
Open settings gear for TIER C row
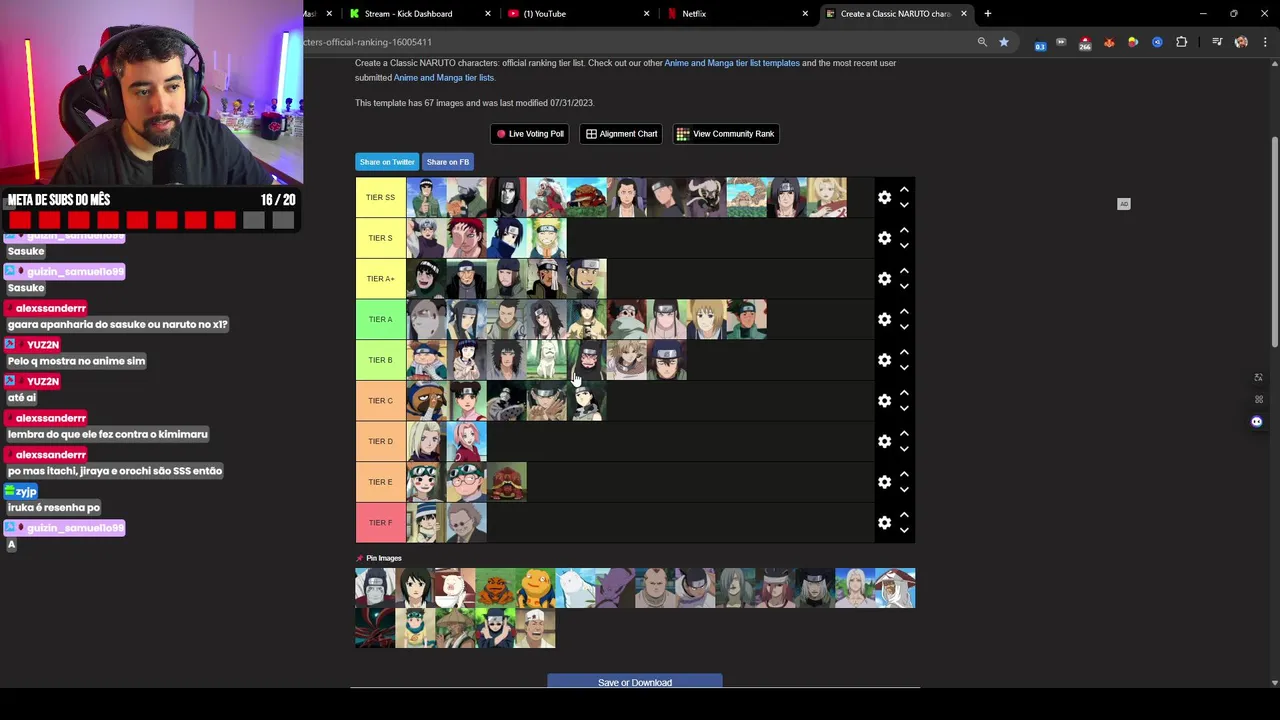click(x=884, y=401)
